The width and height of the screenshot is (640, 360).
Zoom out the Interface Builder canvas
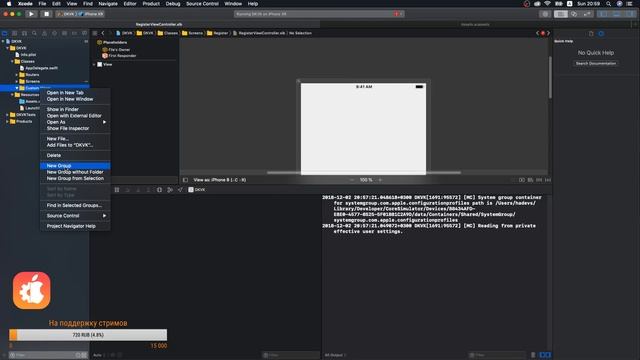(352, 180)
